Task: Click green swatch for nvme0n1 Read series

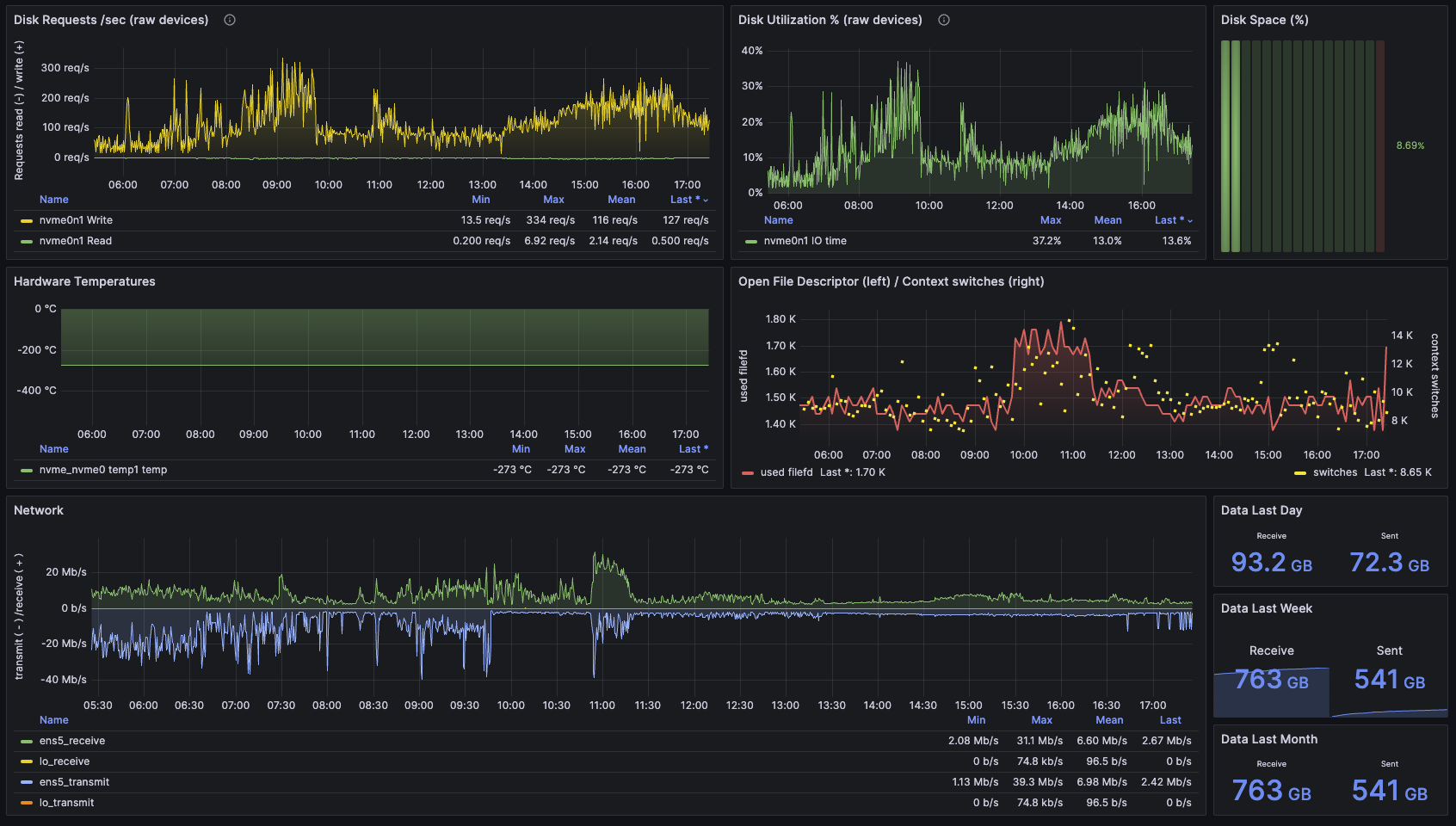Action: [x=27, y=242]
